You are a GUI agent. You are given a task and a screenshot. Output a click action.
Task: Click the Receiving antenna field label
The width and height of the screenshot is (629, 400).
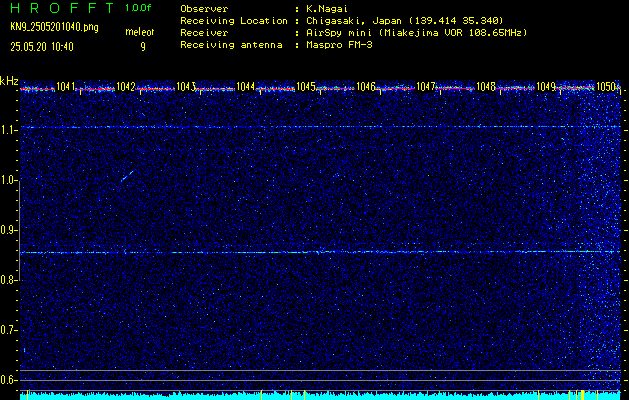231,45
